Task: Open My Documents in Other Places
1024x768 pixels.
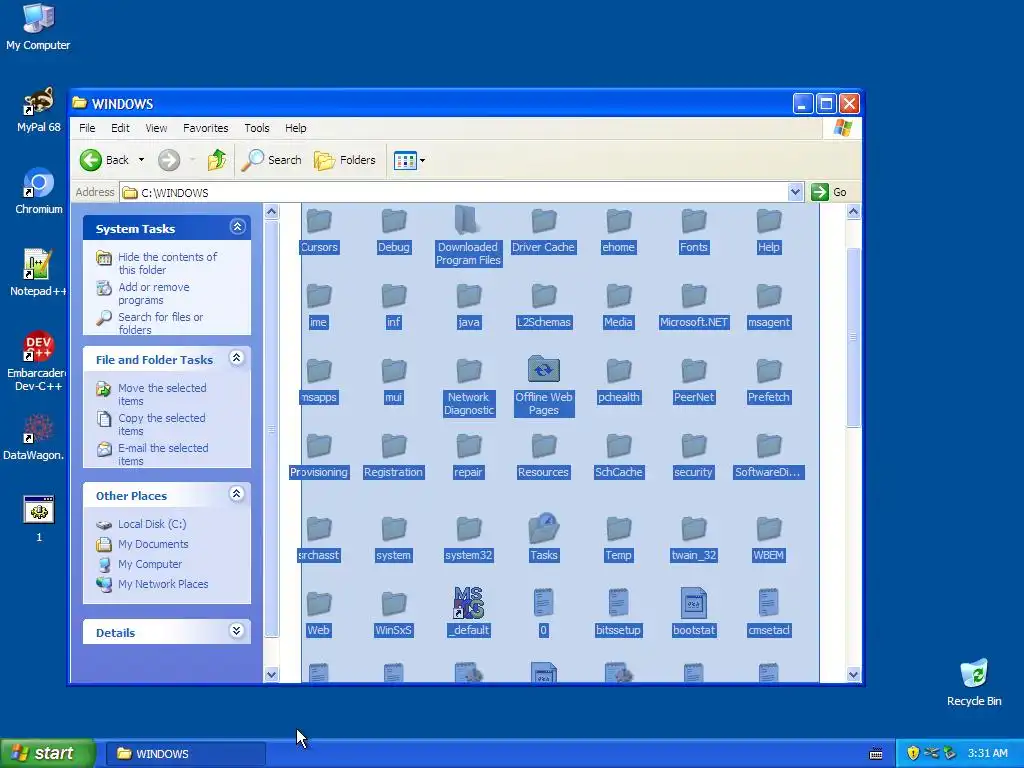Action: [153, 544]
